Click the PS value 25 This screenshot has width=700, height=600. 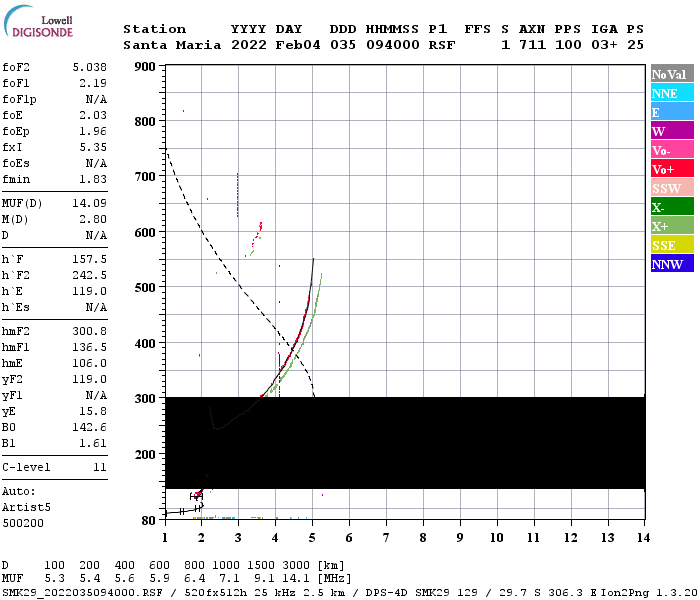coord(635,45)
